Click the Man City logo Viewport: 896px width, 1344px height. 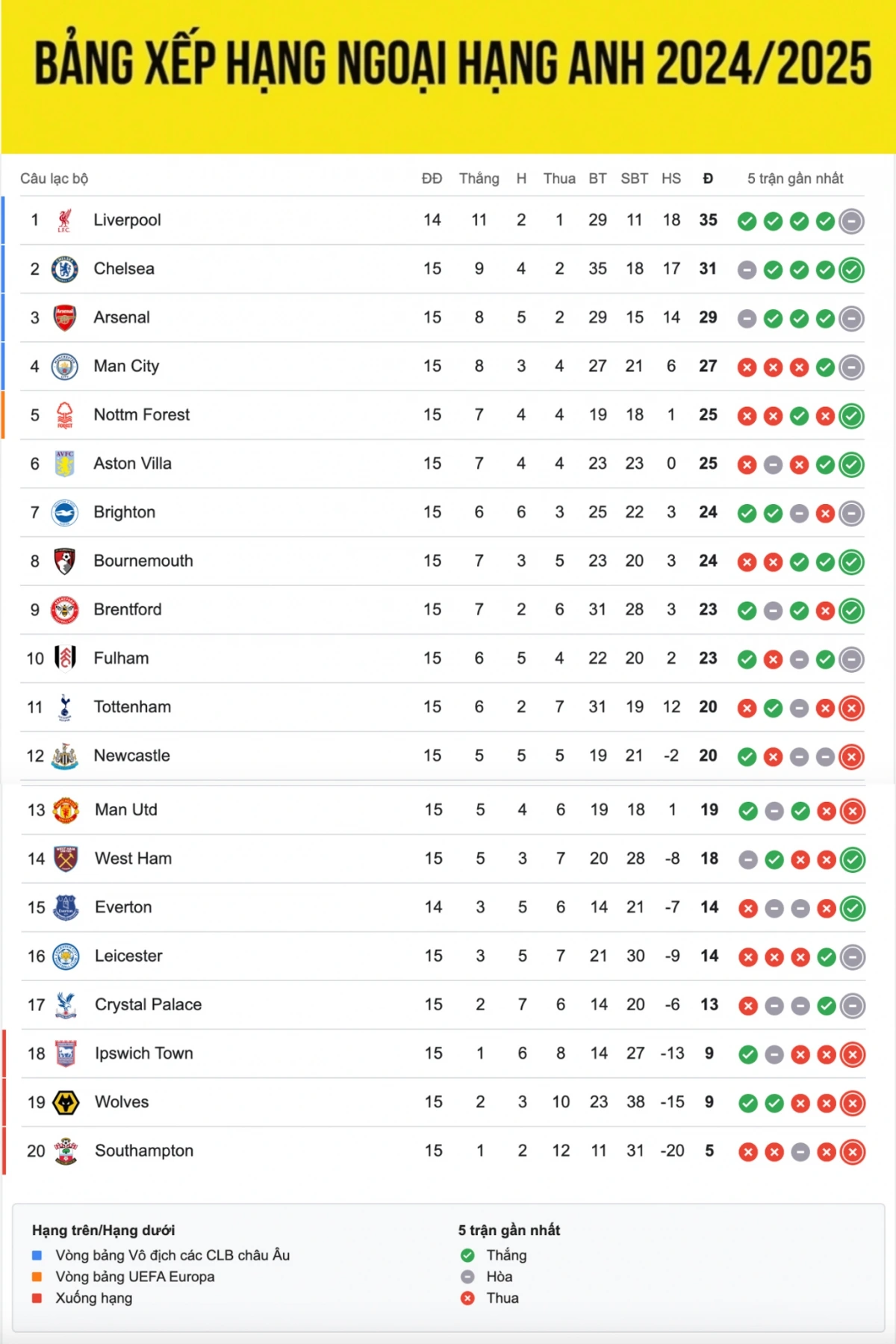point(65,367)
